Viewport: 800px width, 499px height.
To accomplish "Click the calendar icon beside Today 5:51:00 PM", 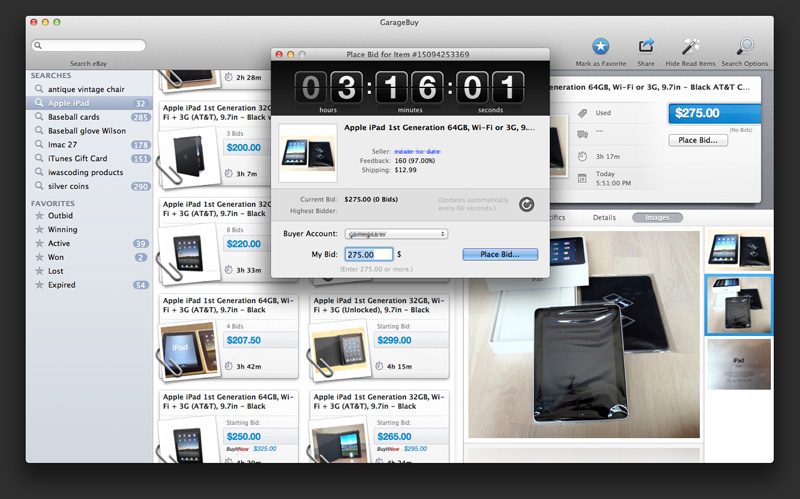I will coord(582,178).
